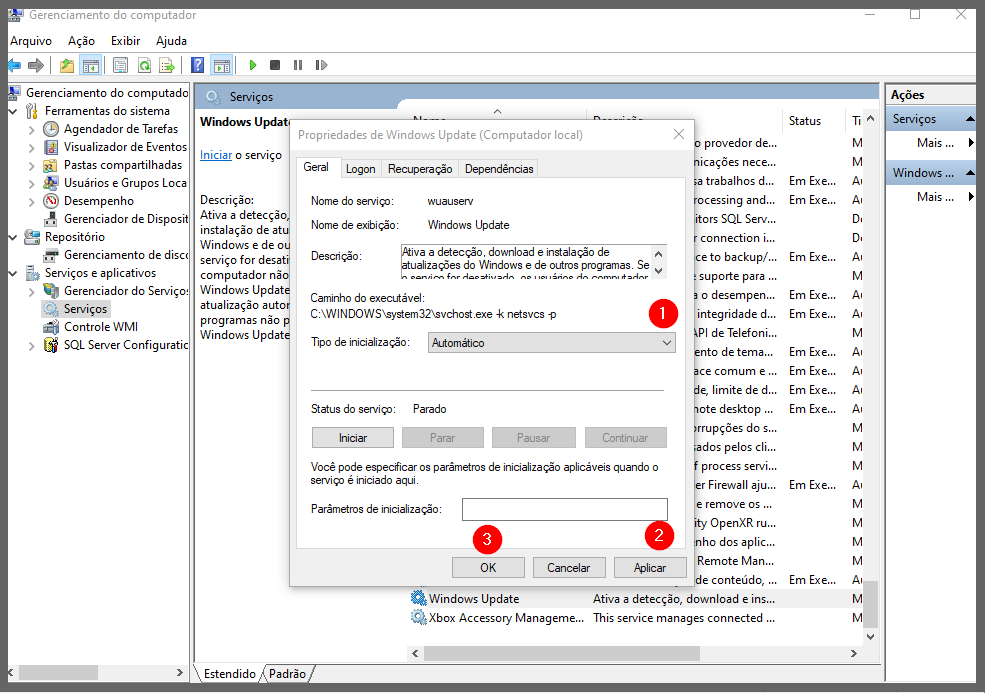Select the Visualizador de Eventos icon
The height and width of the screenshot is (693, 985).
51,147
